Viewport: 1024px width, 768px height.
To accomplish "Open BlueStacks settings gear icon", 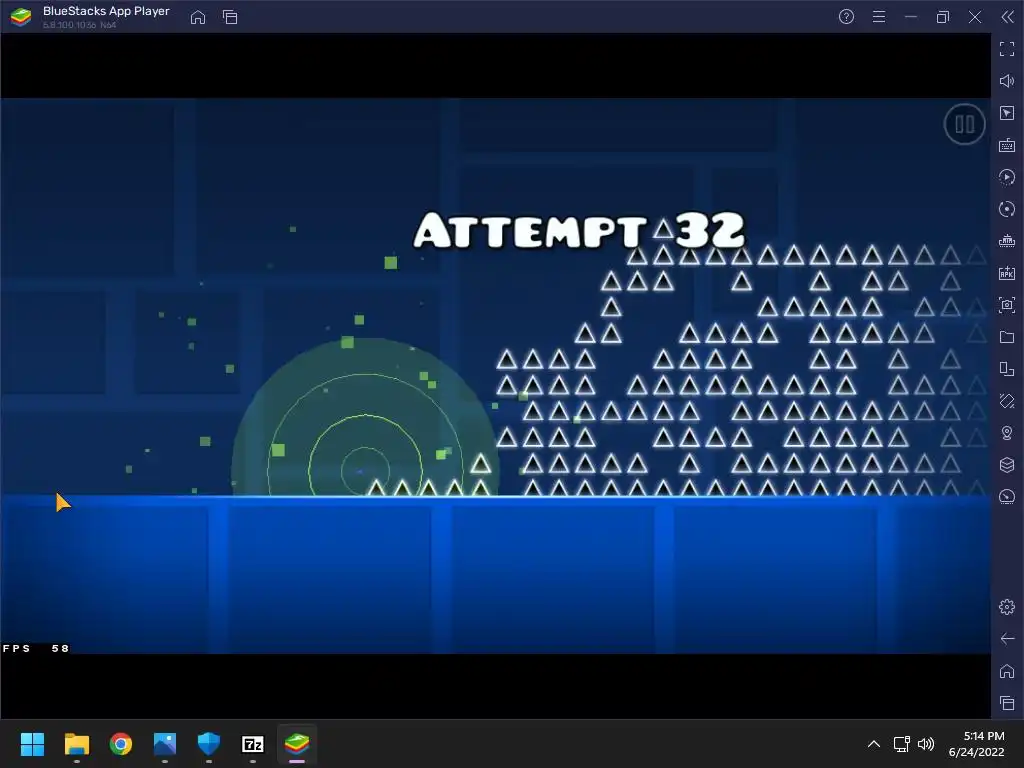I will 1007,607.
